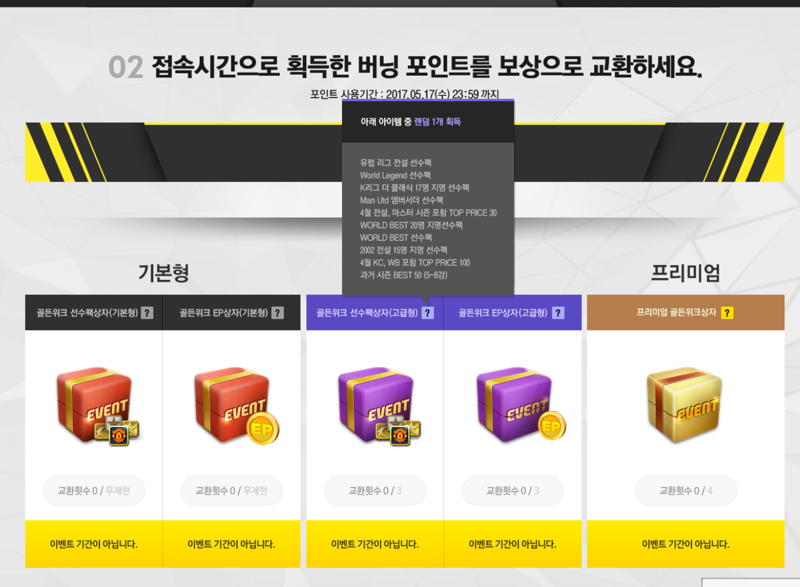Open help for 골든위크 EP상자(기본형)
This screenshot has width=800, height=587.
point(278,313)
